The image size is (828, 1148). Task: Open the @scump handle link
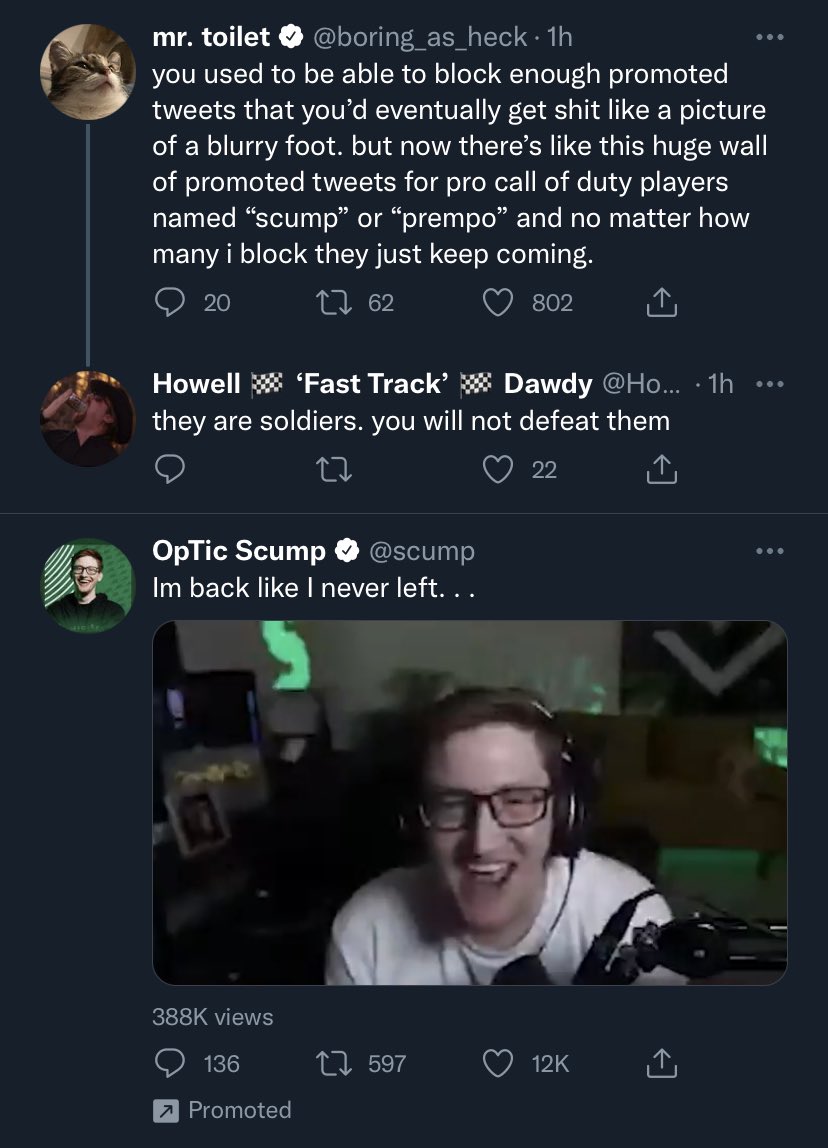(422, 551)
